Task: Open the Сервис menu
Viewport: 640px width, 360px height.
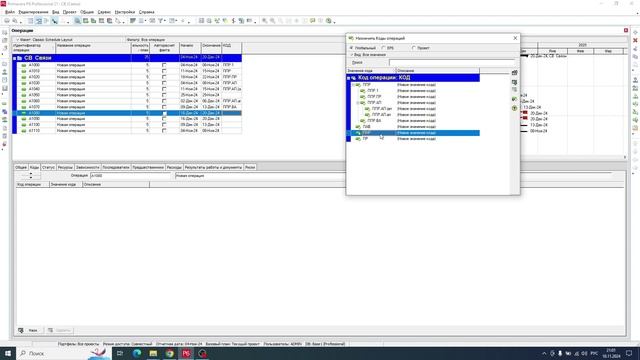Action: pyautogui.click(x=104, y=12)
